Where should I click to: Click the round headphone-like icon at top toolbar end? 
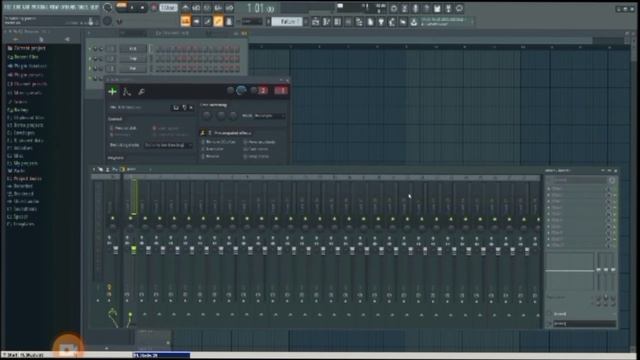pyautogui.click(x=459, y=8)
